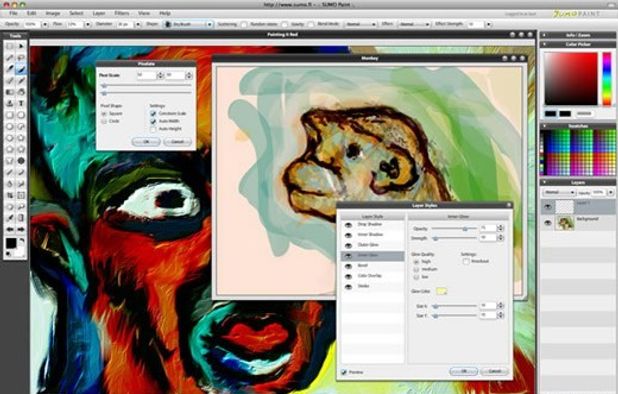This screenshot has height=394, width=618.
Task: Choose Medium glow quality radio button
Action: coord(416,269)
